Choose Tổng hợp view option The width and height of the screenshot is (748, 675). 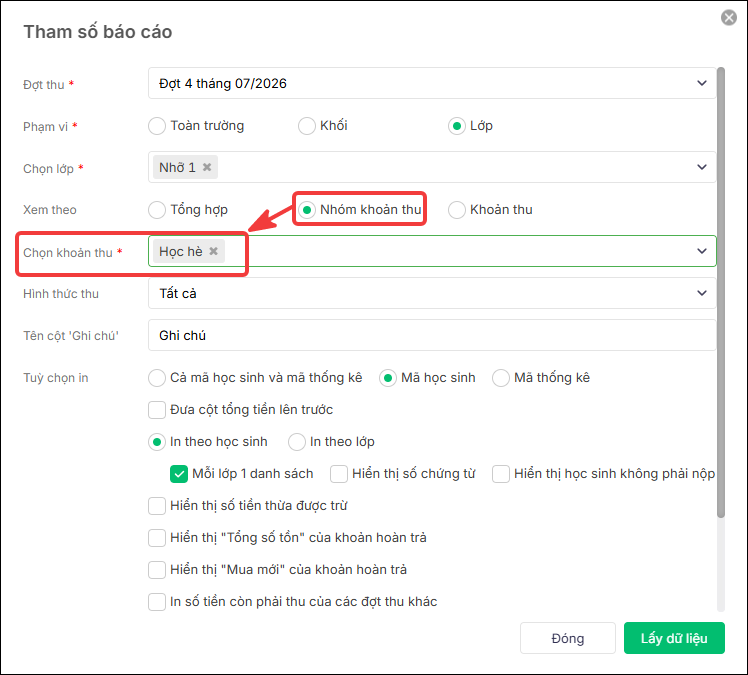157,210
